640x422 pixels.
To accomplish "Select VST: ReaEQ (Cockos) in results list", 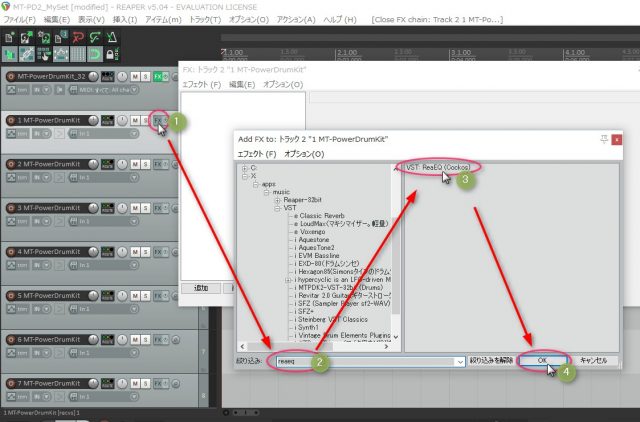I will (x=438, y=167).
